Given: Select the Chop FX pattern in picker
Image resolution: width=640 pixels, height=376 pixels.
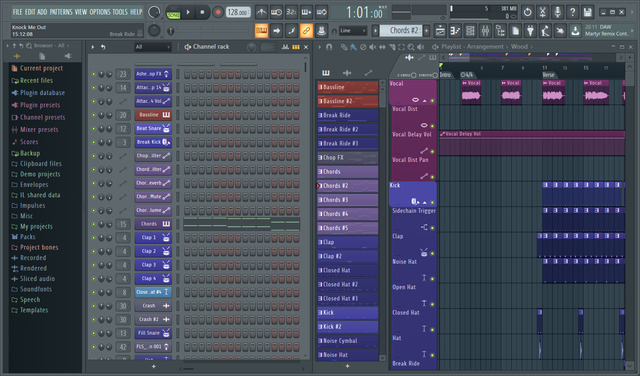Looking at the screenshot, I should pyautogui.click(x=347, y=158).
